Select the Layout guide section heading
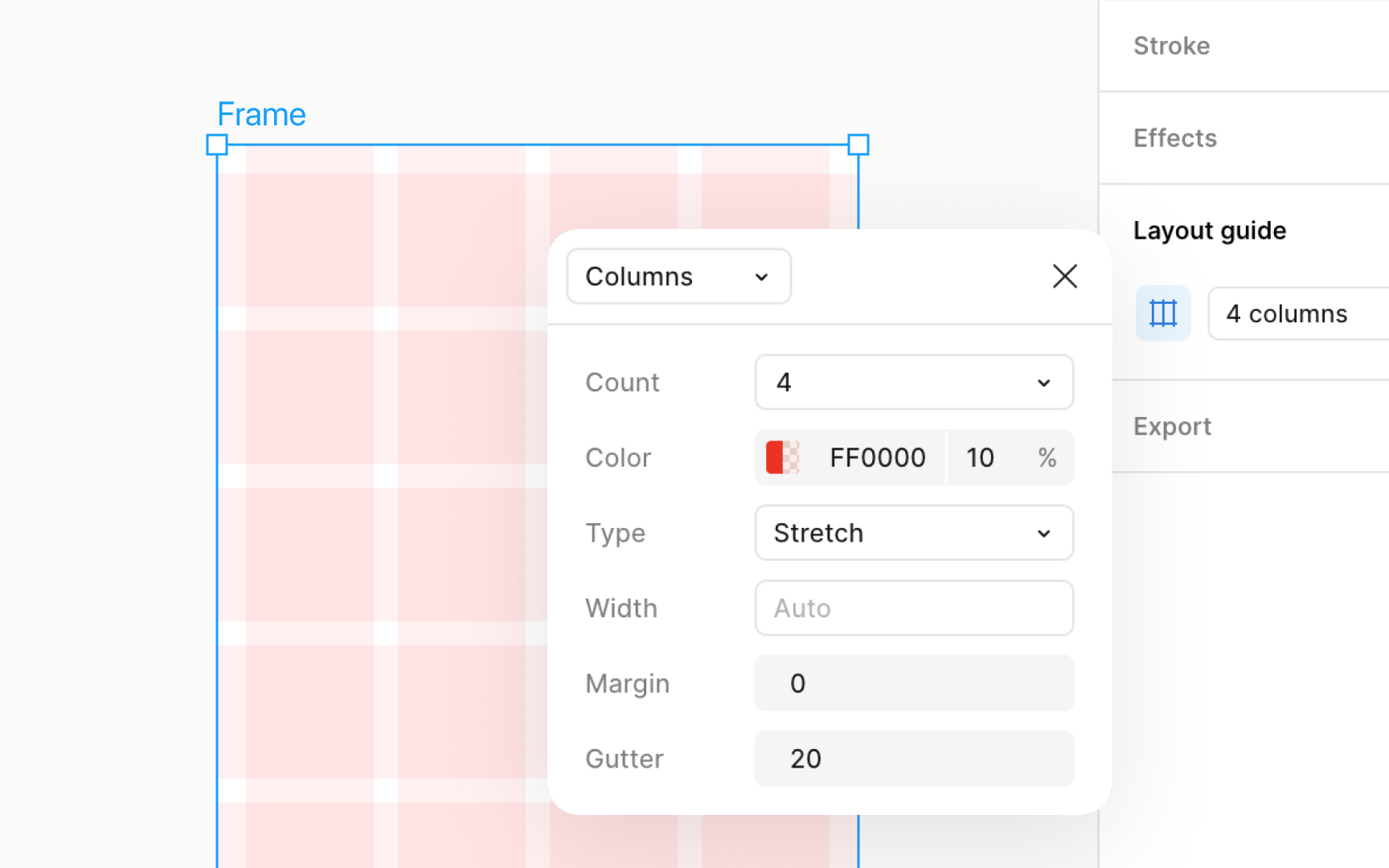The image size is (1389, 868). click(1209, 231)
